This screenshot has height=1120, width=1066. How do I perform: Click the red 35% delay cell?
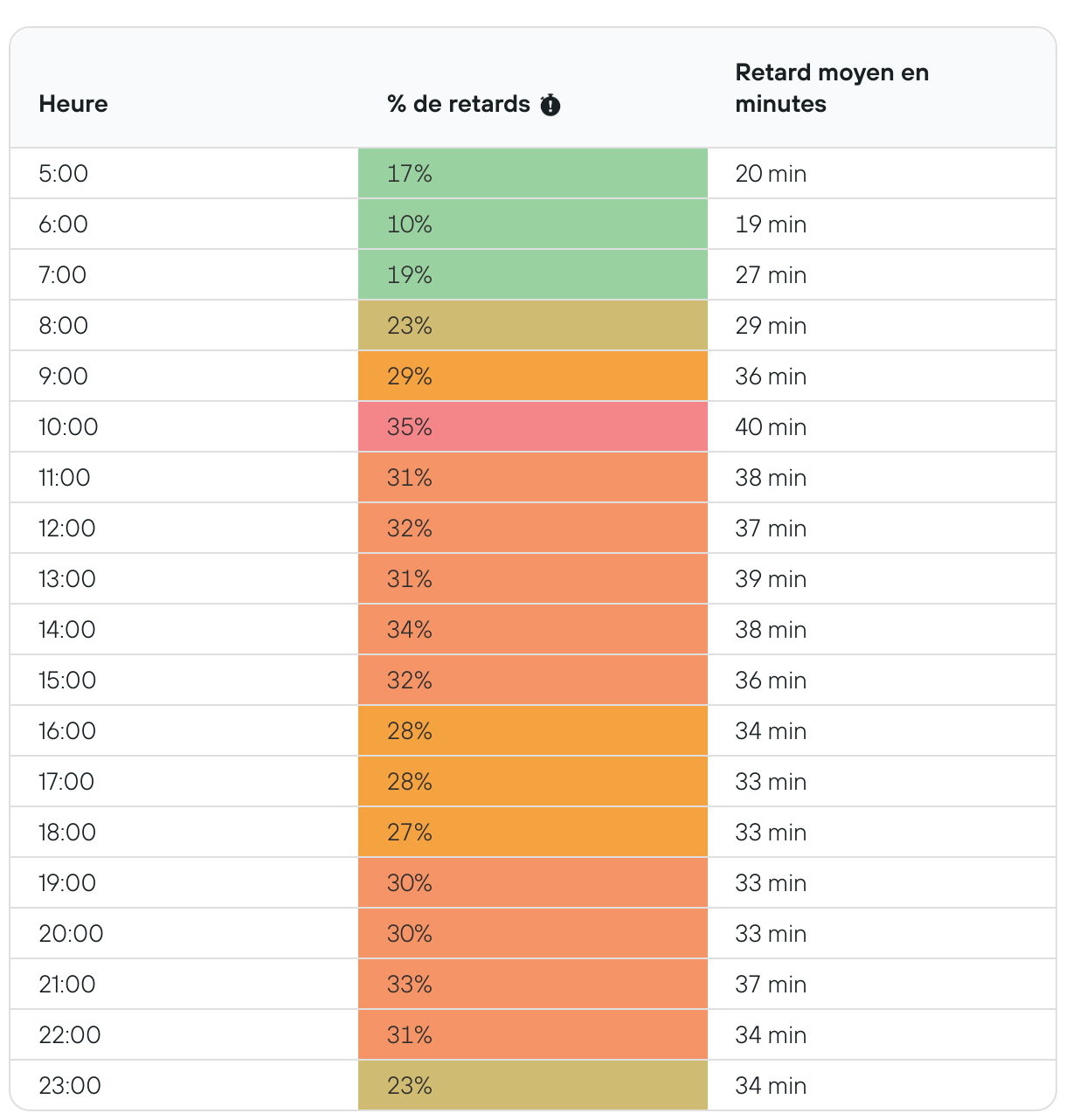tap(532, 427)
